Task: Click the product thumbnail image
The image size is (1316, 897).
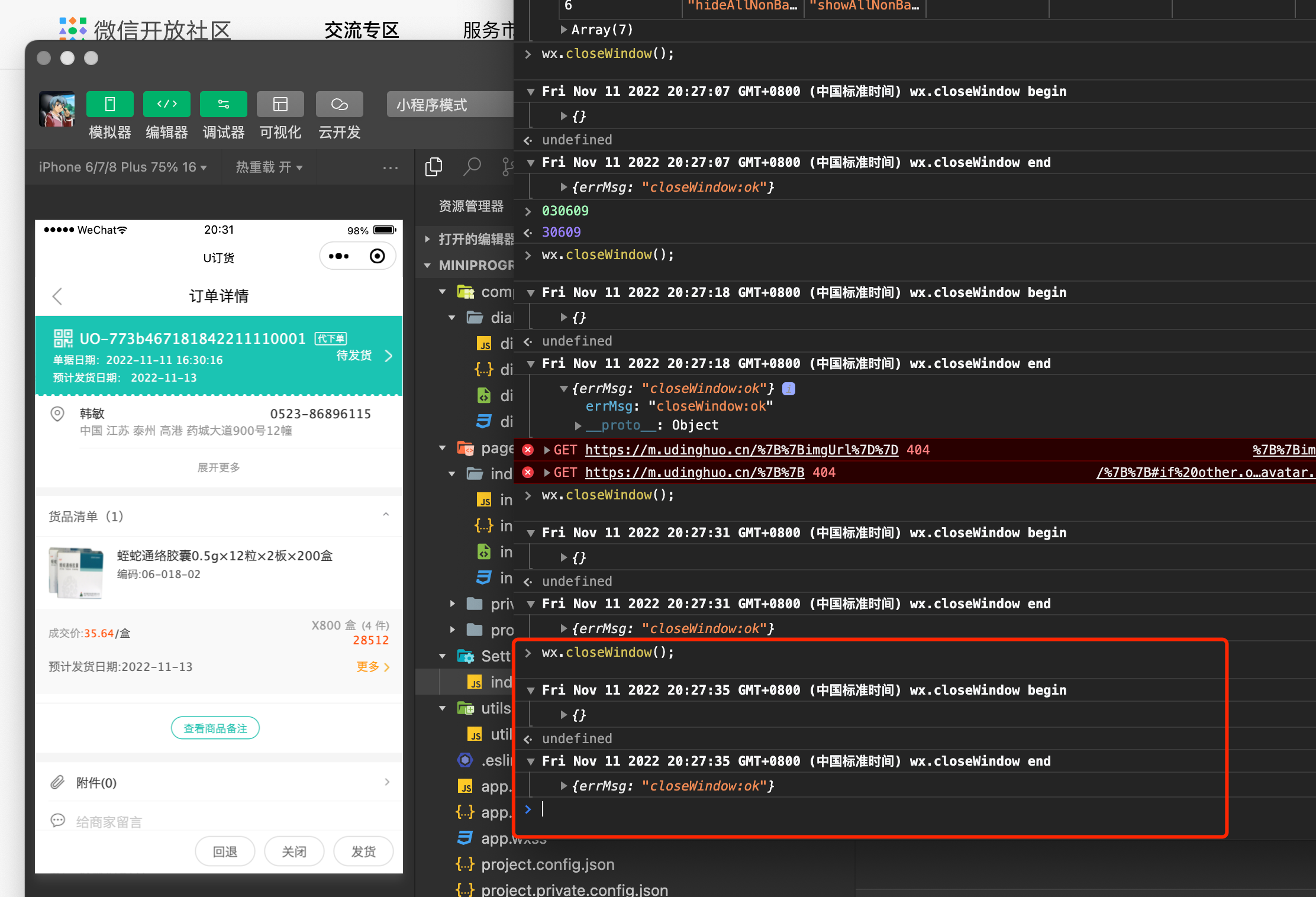Action: [x=76, y=572]
